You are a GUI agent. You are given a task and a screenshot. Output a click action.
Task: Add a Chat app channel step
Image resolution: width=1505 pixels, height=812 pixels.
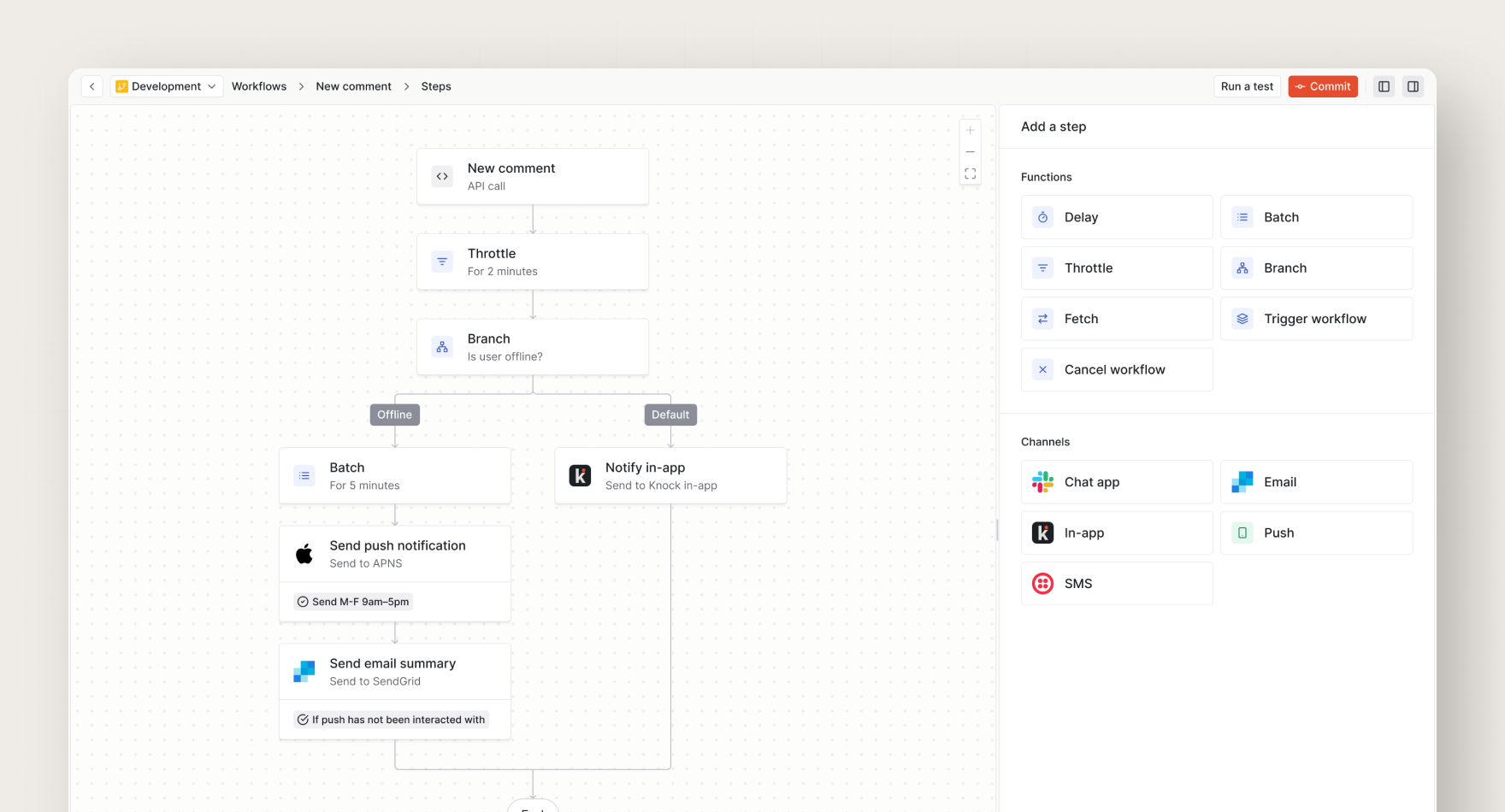tap(1117, 481)
